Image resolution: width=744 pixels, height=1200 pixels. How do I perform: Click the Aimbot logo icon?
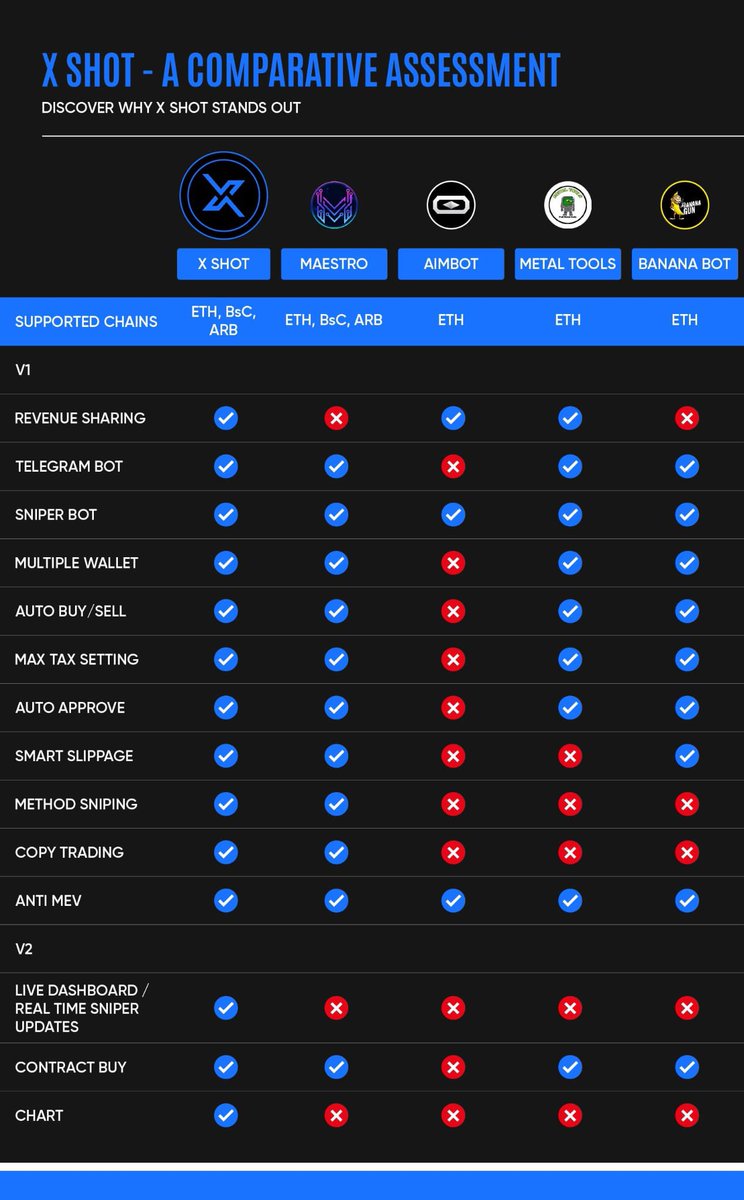point(451,205)
